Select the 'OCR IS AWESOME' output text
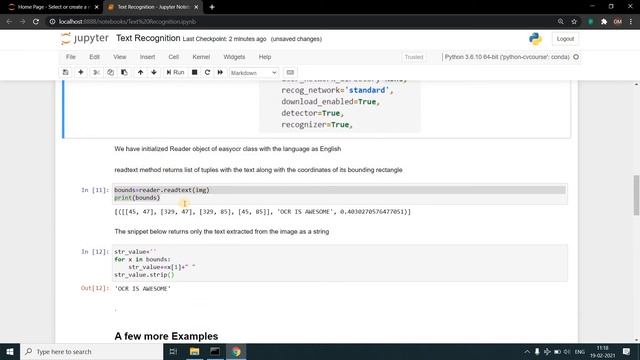The image size is (640, 360). pos(142,288)
